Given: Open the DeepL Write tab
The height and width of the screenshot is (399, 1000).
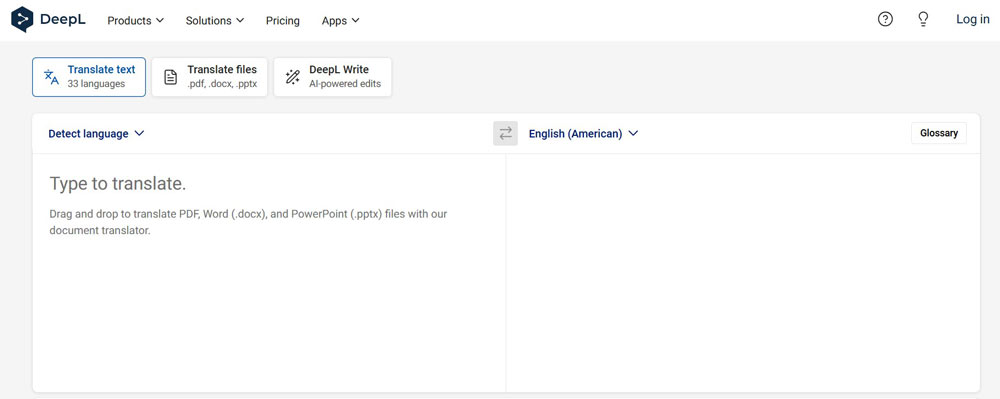Looking at the screenshot, I should coord(332,77).
